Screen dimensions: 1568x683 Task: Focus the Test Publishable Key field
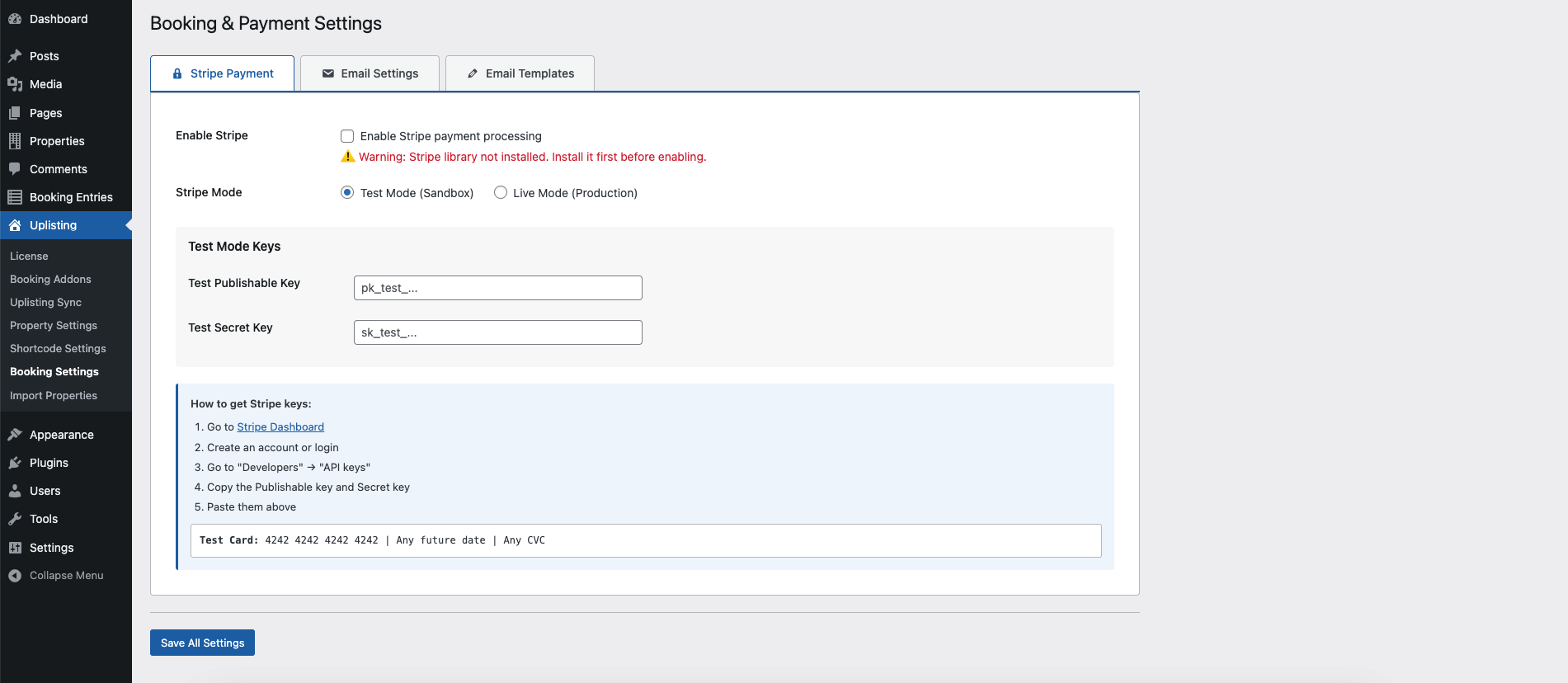(498, 288)
